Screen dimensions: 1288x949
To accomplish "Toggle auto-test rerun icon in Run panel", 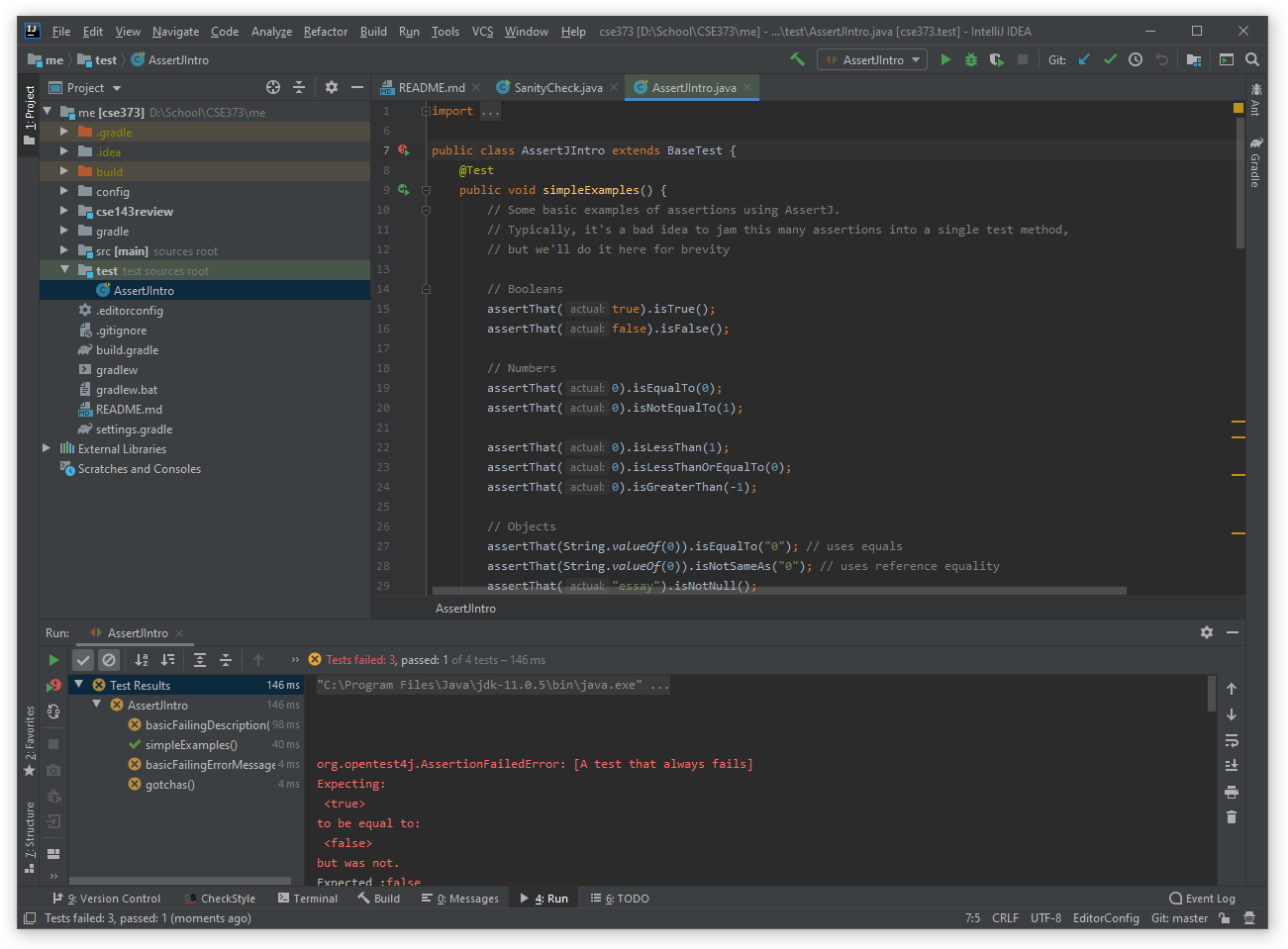I will [x=53, y=712].
